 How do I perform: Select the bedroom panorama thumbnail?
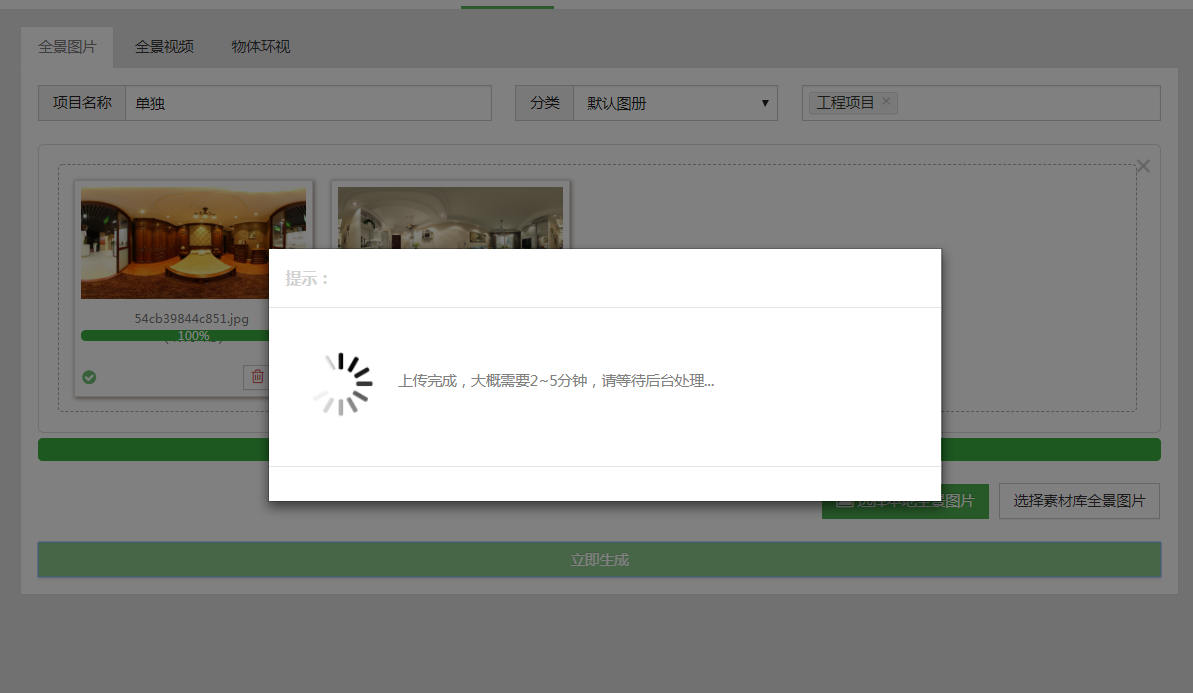point(193,242)
